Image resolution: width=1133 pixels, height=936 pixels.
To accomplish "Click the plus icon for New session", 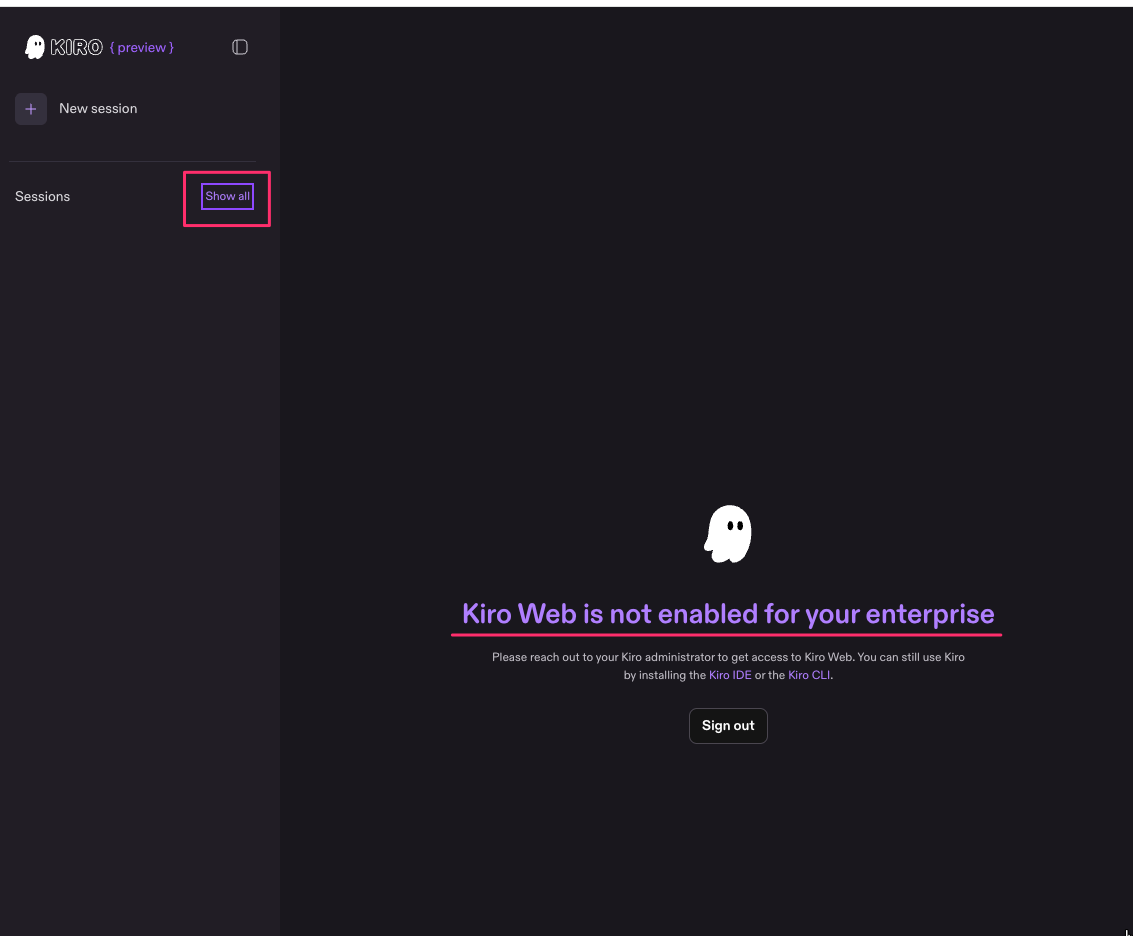I will pyautogui.click(x=31, y=109).
